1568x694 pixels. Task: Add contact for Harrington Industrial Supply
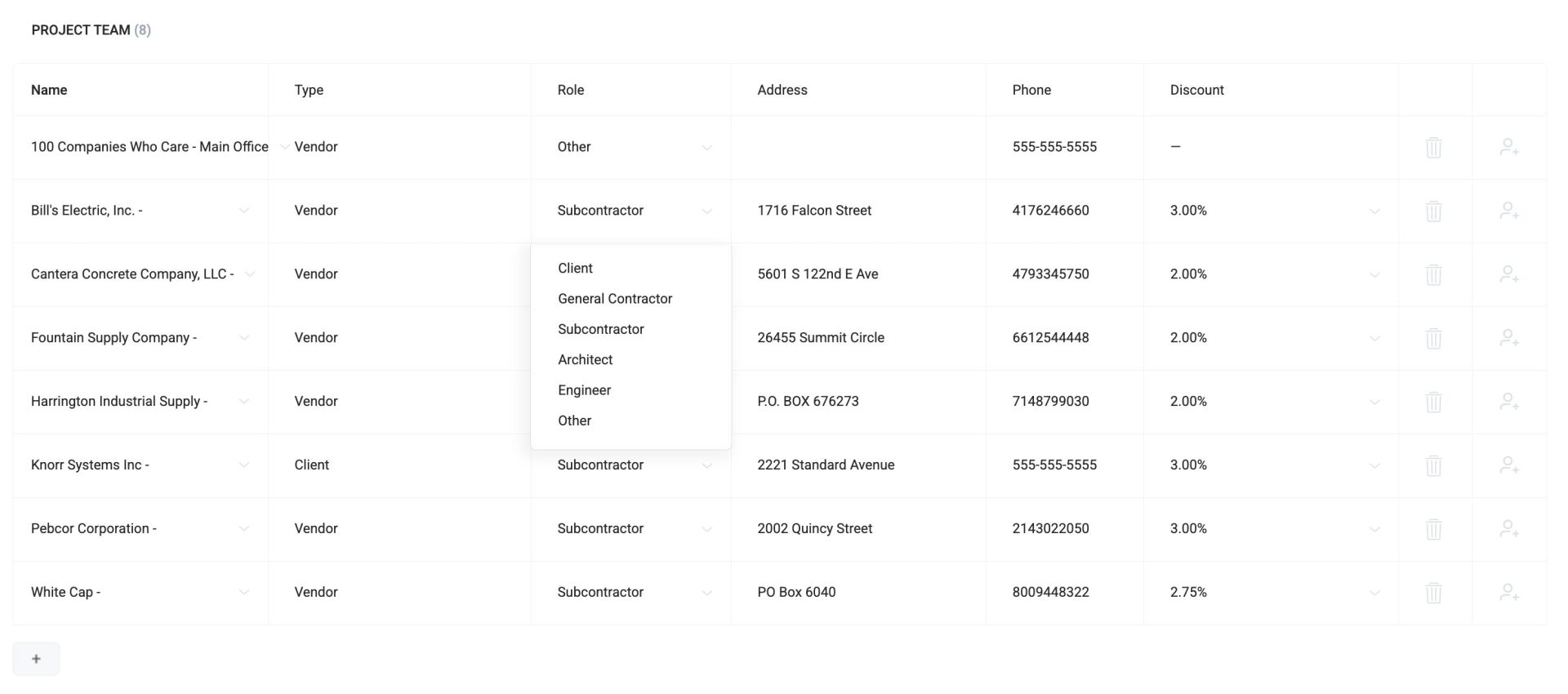(1509, 402)
